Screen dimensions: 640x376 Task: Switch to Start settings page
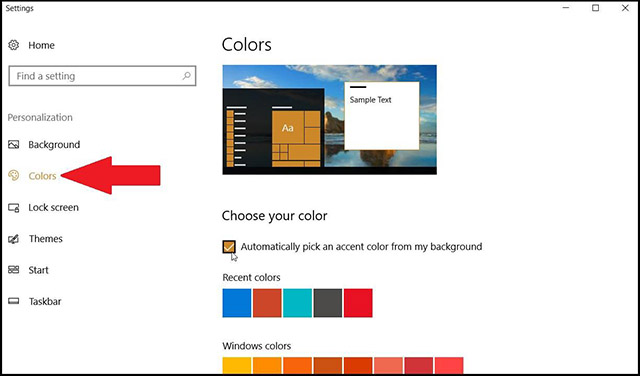click(x=38, y=270)
